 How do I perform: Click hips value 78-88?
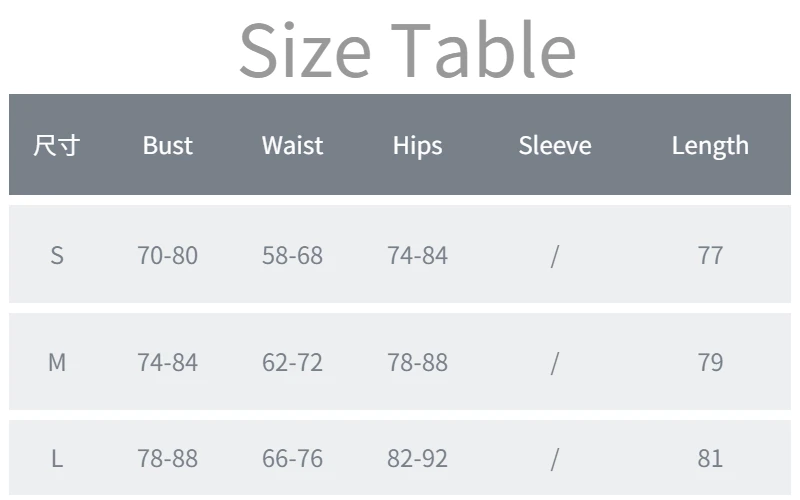tap(417, 362)
